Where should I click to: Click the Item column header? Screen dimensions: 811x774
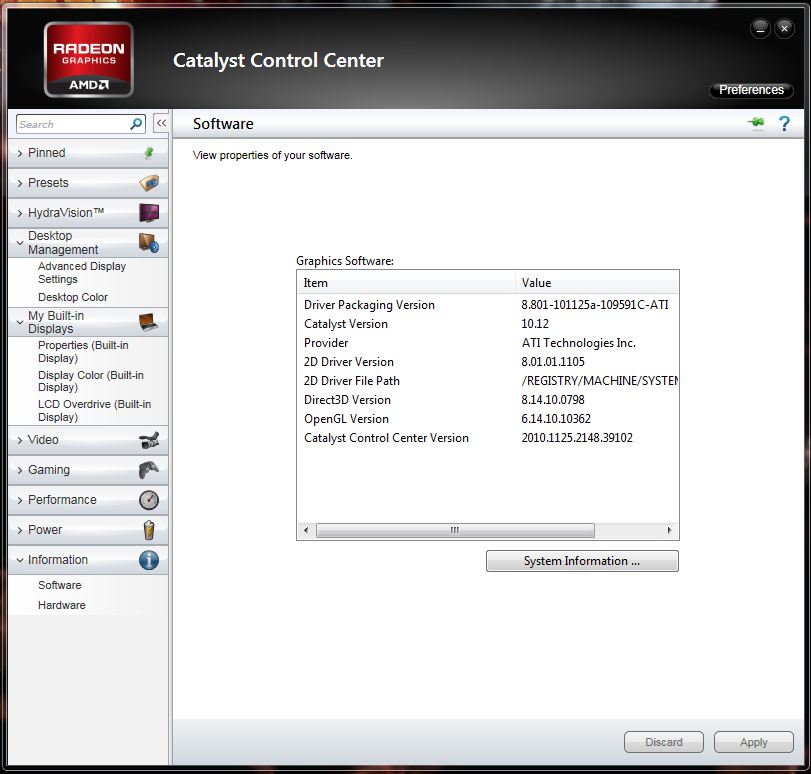tap(407, 283)
